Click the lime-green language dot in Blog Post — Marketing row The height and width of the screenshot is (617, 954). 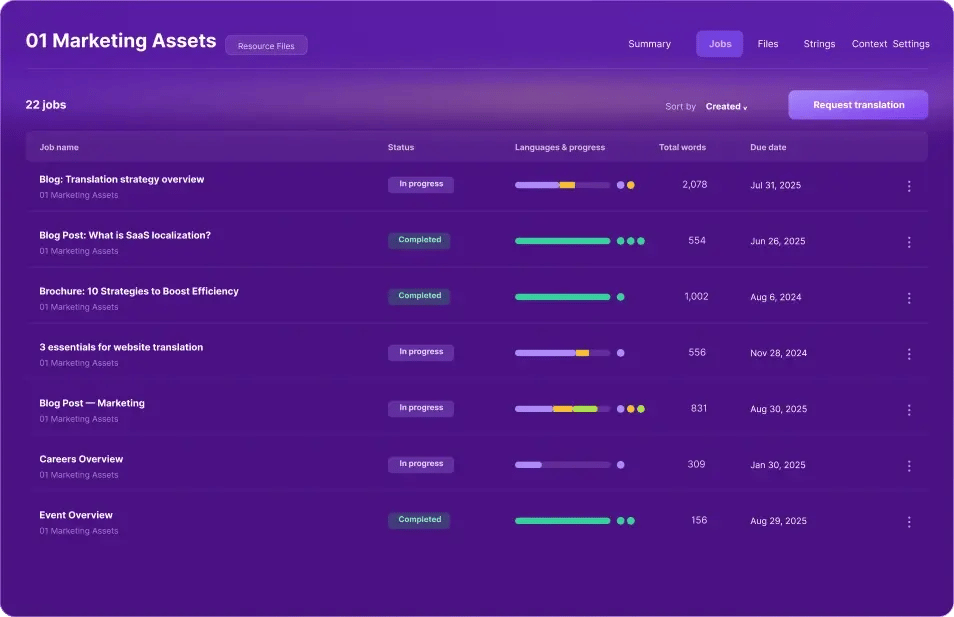[641, 409]
